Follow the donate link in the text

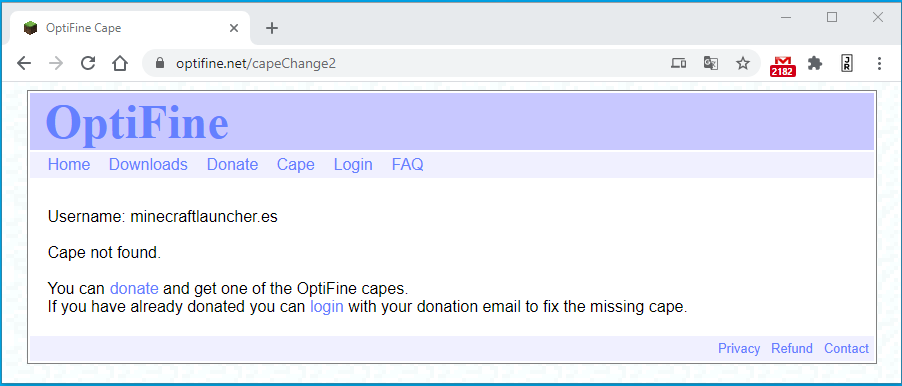point(134,288)
